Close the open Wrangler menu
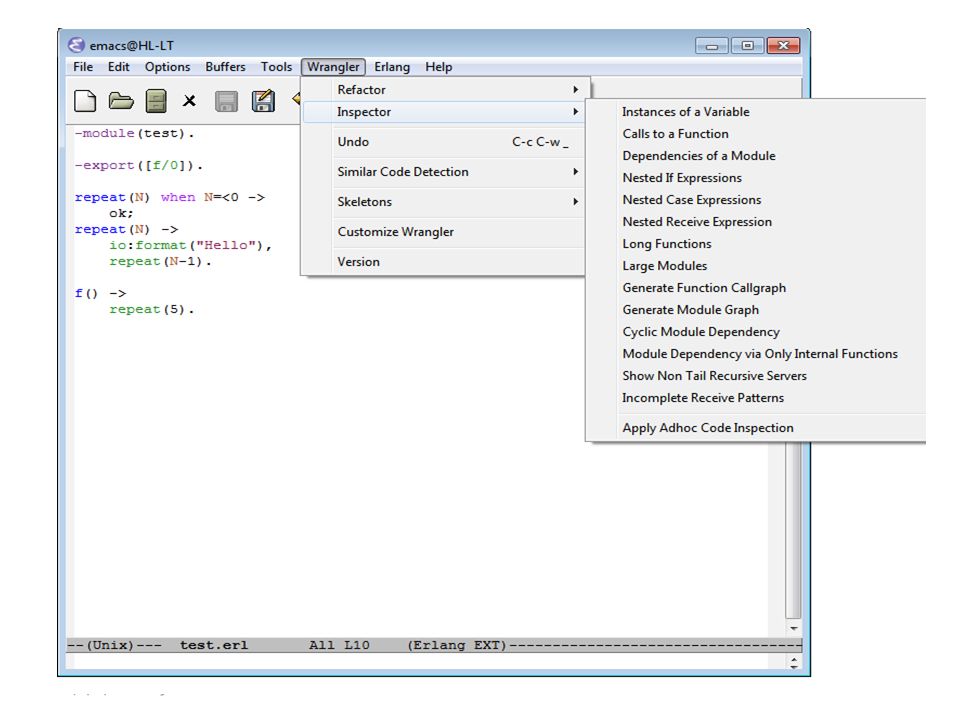Image resolution: width=960 pixels, height=720 pixels. (333, 67)
